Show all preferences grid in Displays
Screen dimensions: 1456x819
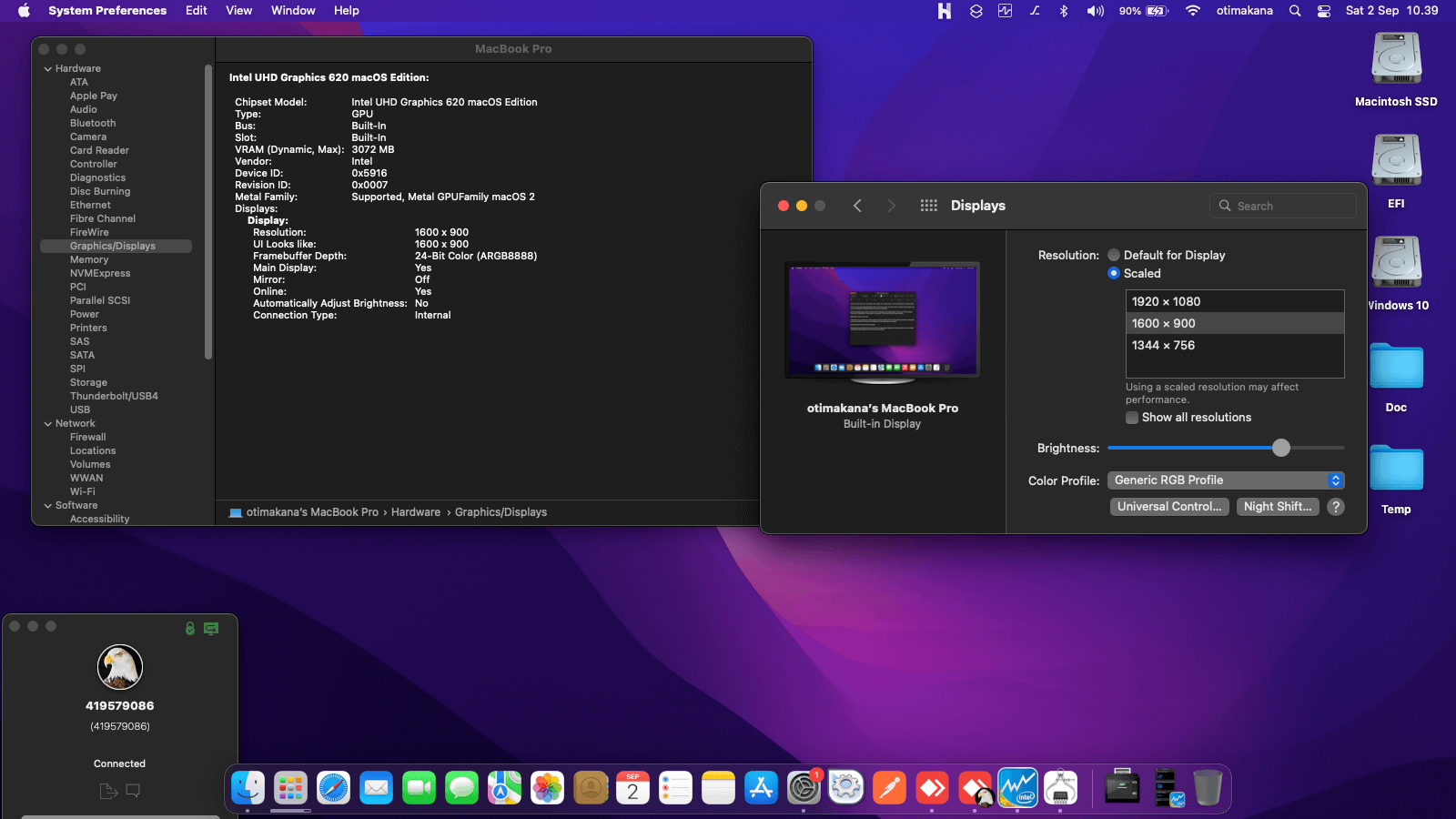928,206
